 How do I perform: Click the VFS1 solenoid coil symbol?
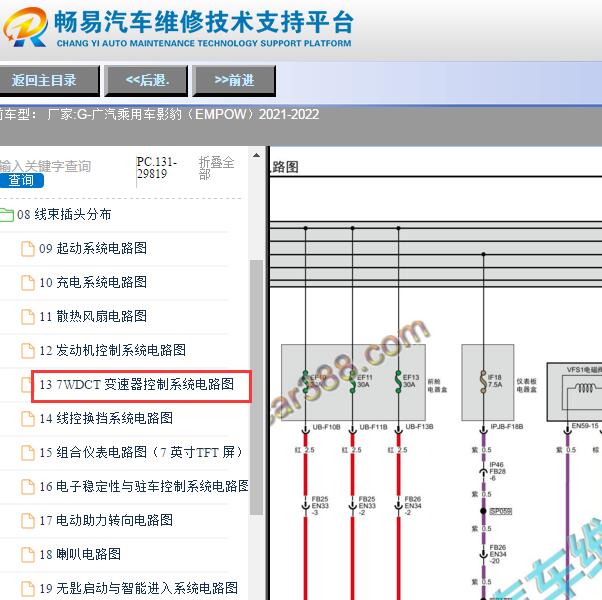[586, 388]
